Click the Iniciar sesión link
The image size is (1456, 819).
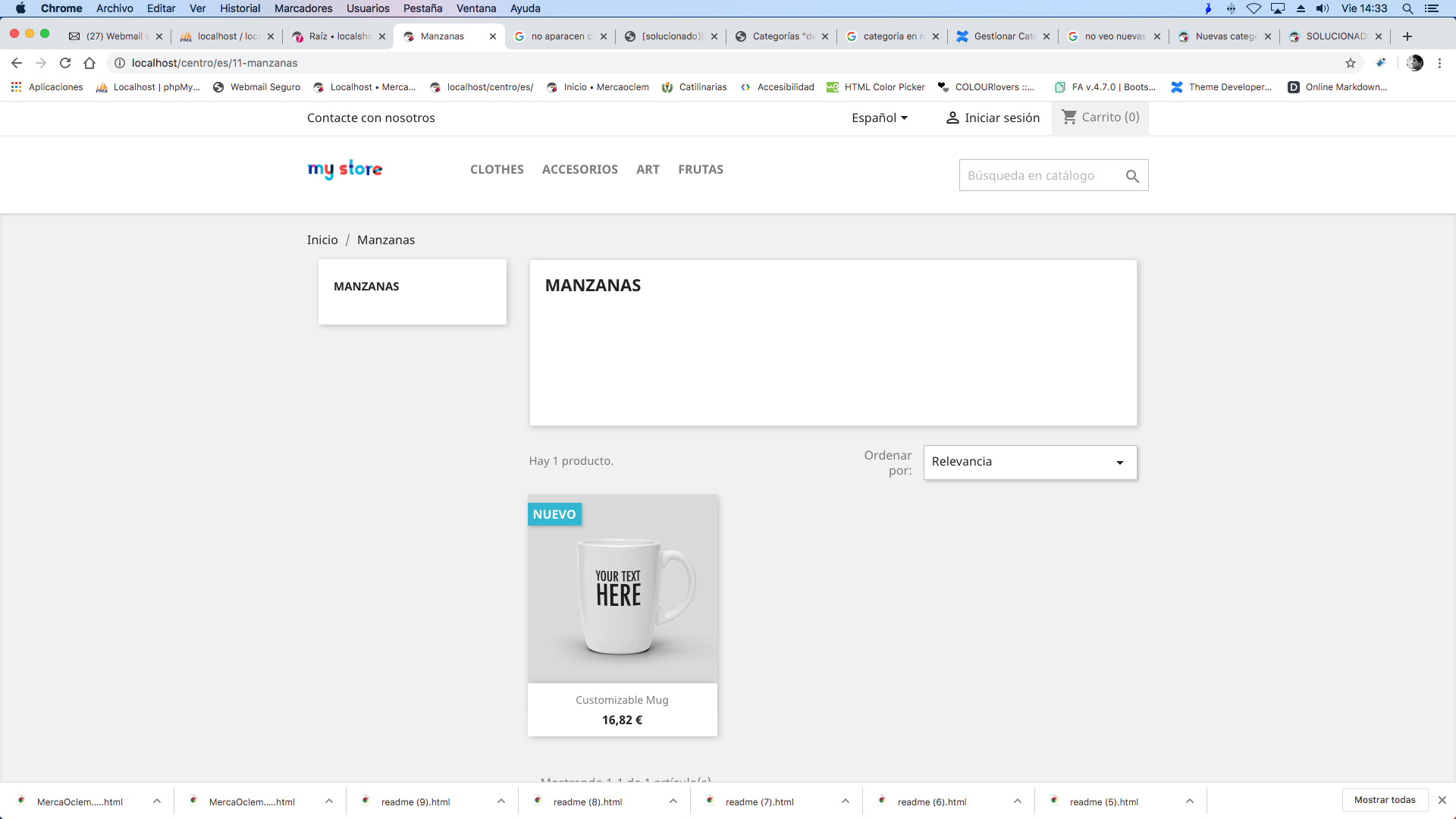[993, 118]
